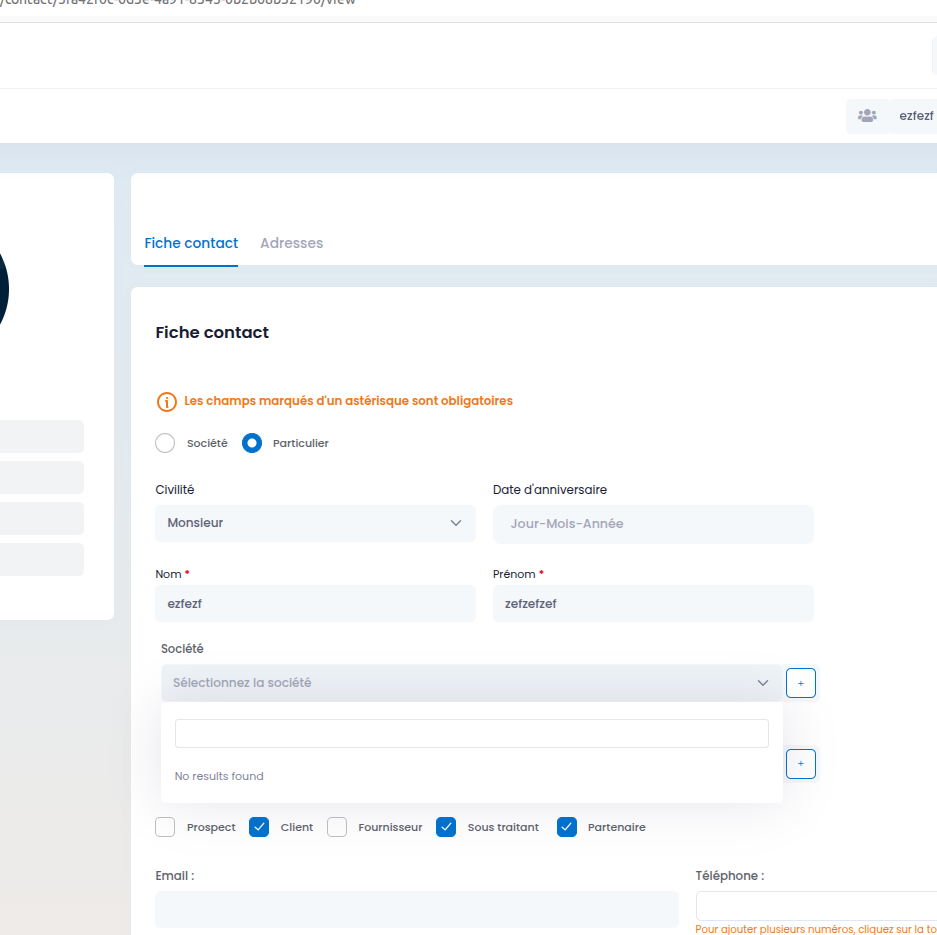This screenshot has width=937, height=935.
Task: Enable the Prospect checkbox
Action: click(166, 827)
